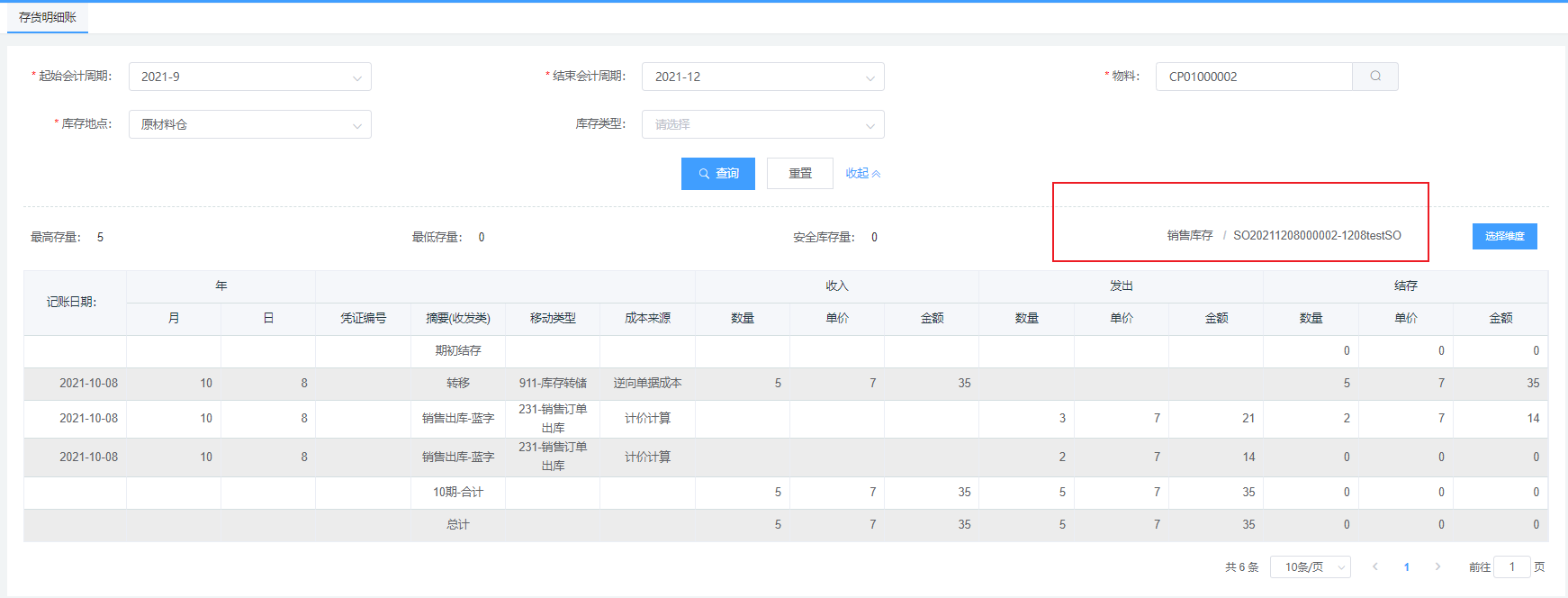Open the 结束会计周期 dropdown
Image resolution: width=1568 pixels, height=598 pixels.
point(762,77)
